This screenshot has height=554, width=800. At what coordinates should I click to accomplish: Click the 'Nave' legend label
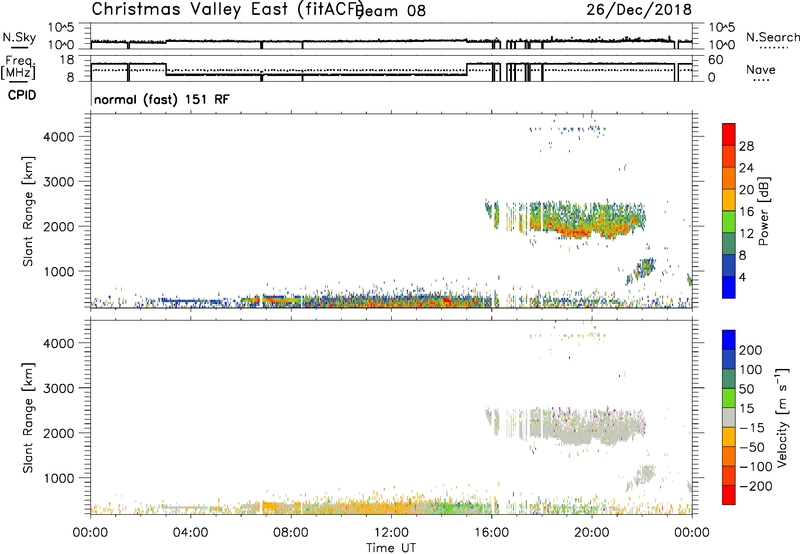point(761,70)
